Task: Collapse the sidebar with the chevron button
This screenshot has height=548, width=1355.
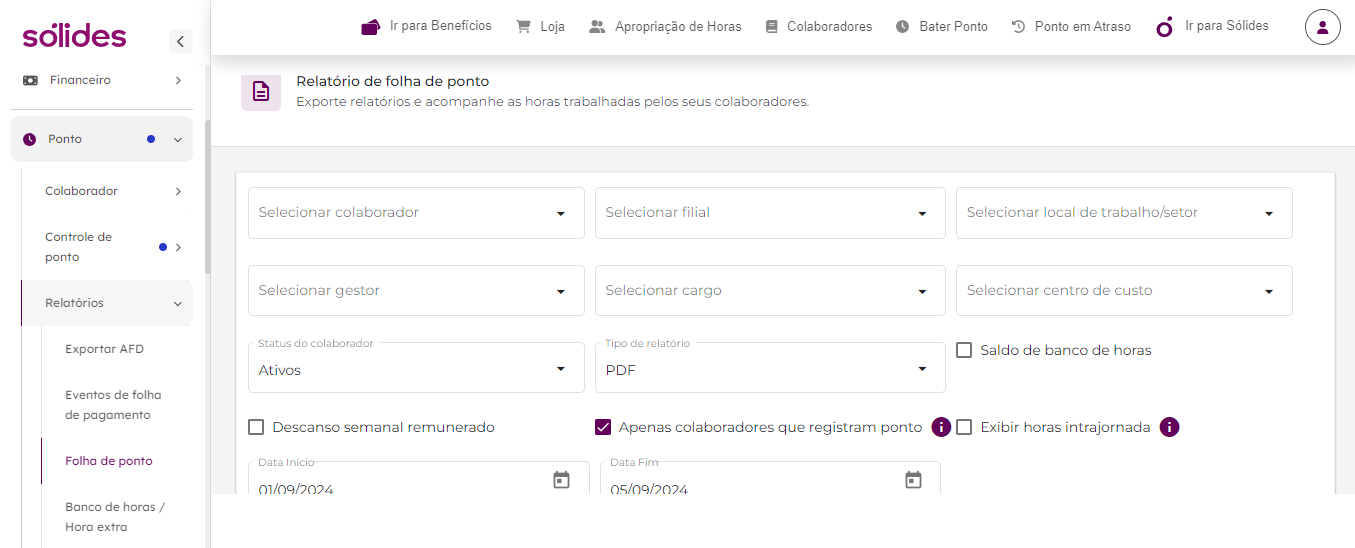Action: [x=180, y=41]
